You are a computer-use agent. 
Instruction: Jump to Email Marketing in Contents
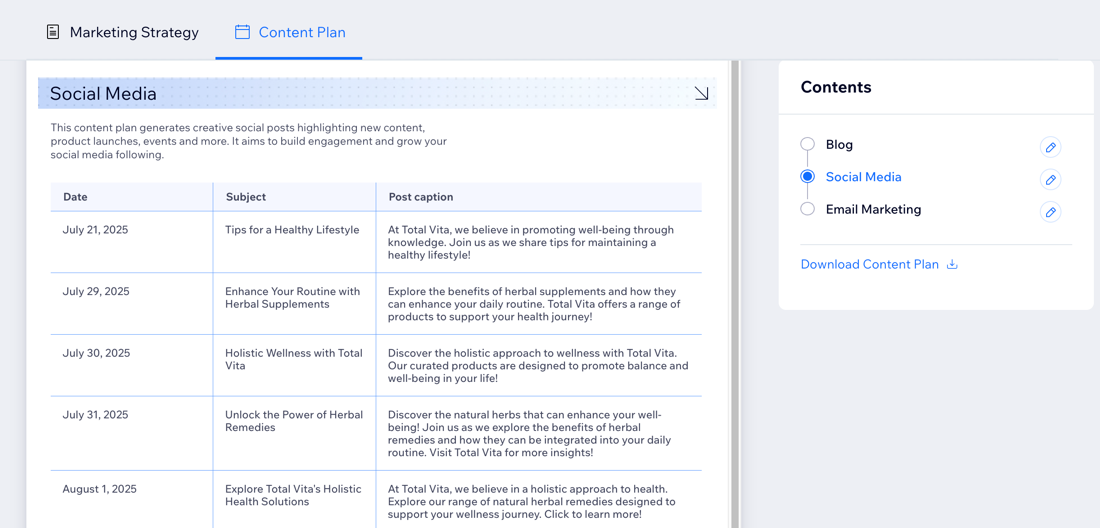pyautogui.click(x=873, y=209)
